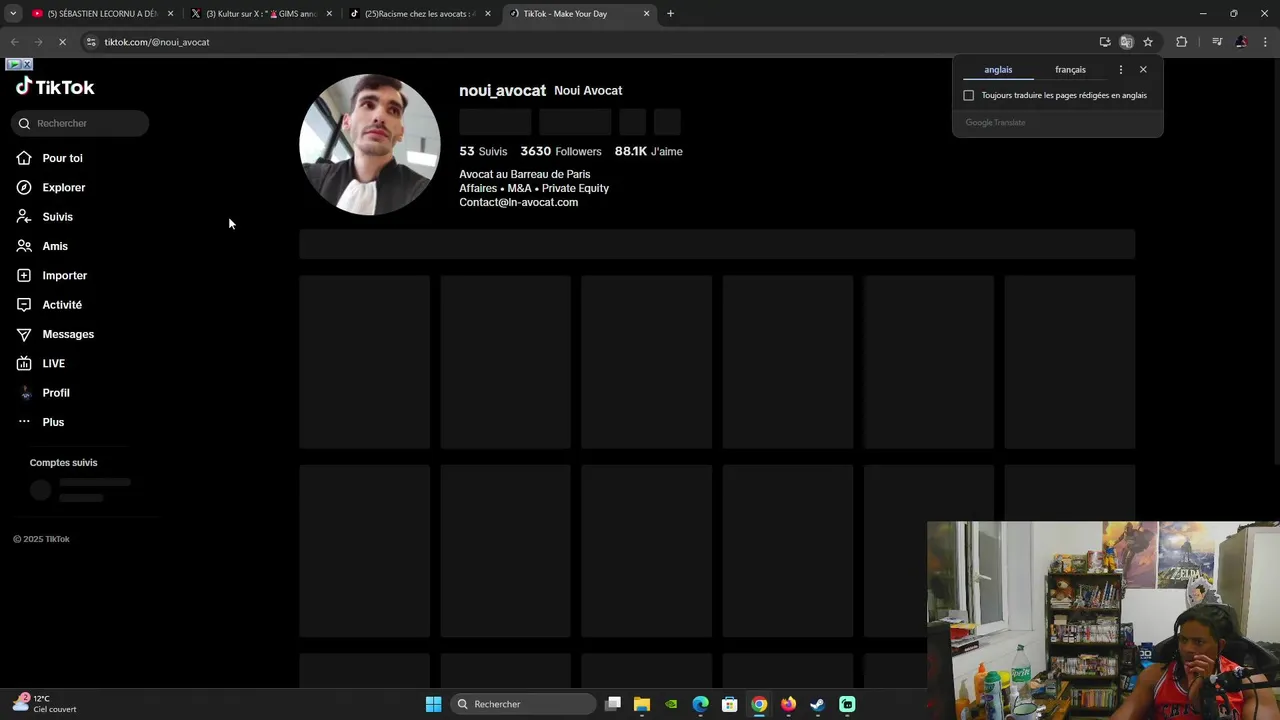Screen dimensions: 1280x720
Task: Click the TikTok logo
Action: (x=55, y=87)
